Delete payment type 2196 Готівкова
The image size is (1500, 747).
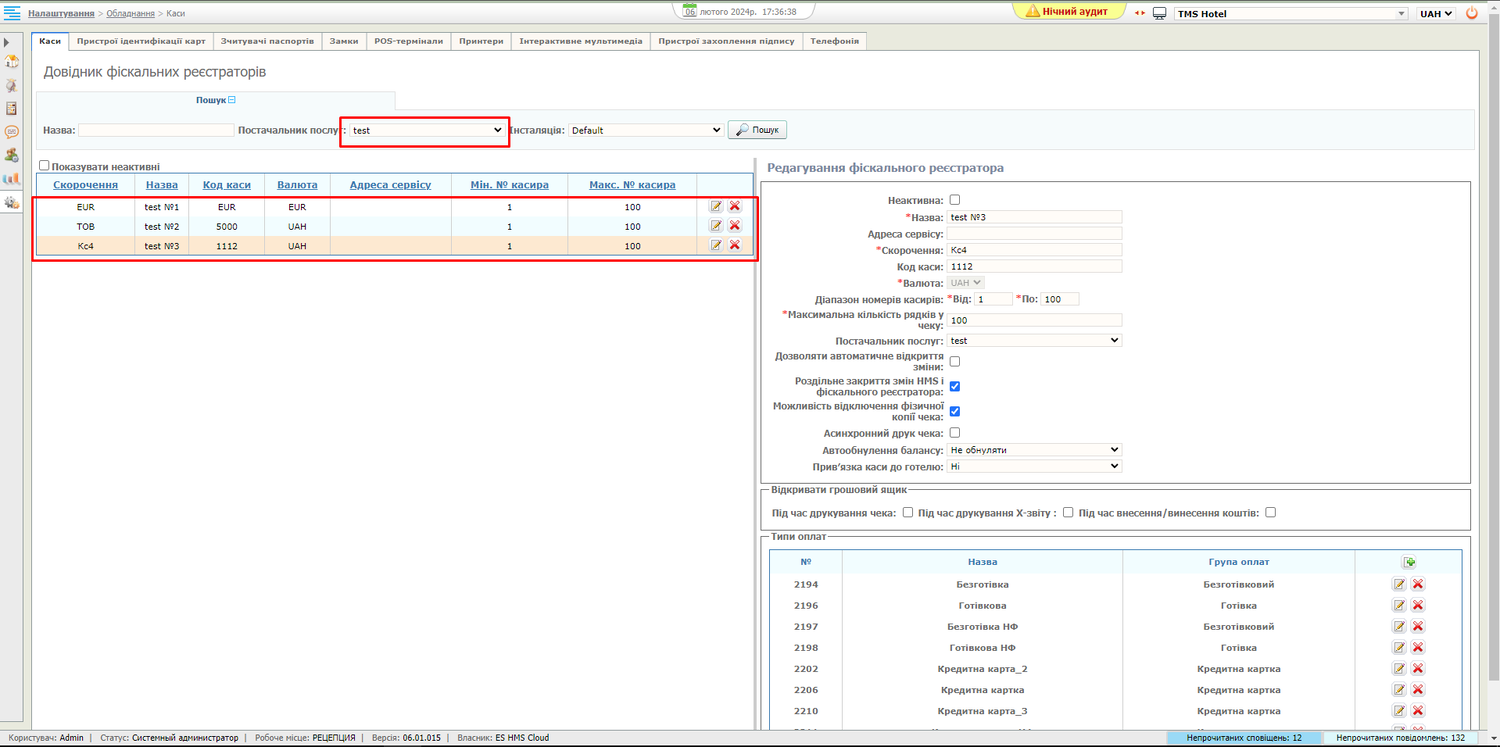tap(1418, 606)
